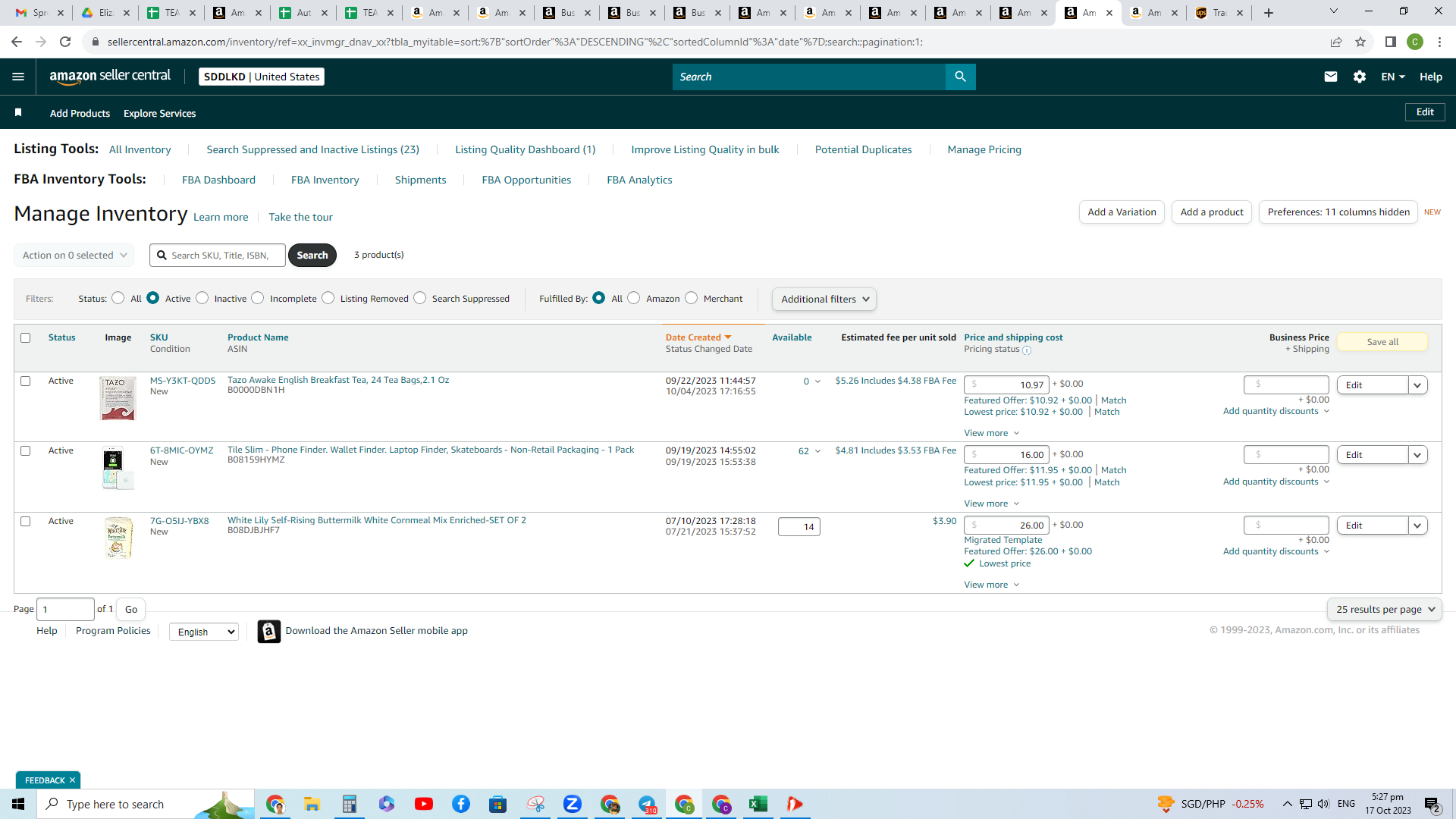
Task: Open the Listing Quality Dashboard (1) tab
Action: (x=526, y=150)
